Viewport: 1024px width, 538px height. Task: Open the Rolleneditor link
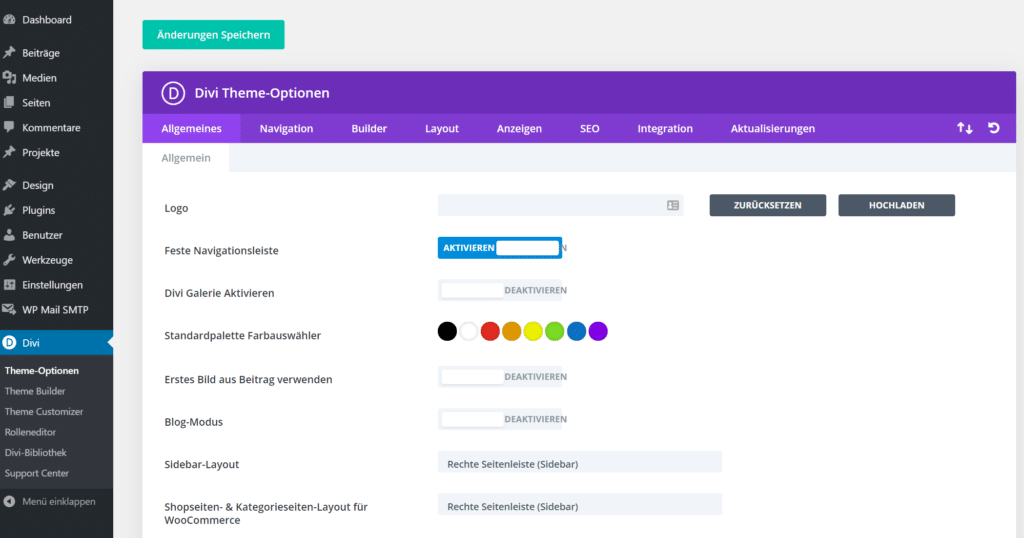coord(30,432)
